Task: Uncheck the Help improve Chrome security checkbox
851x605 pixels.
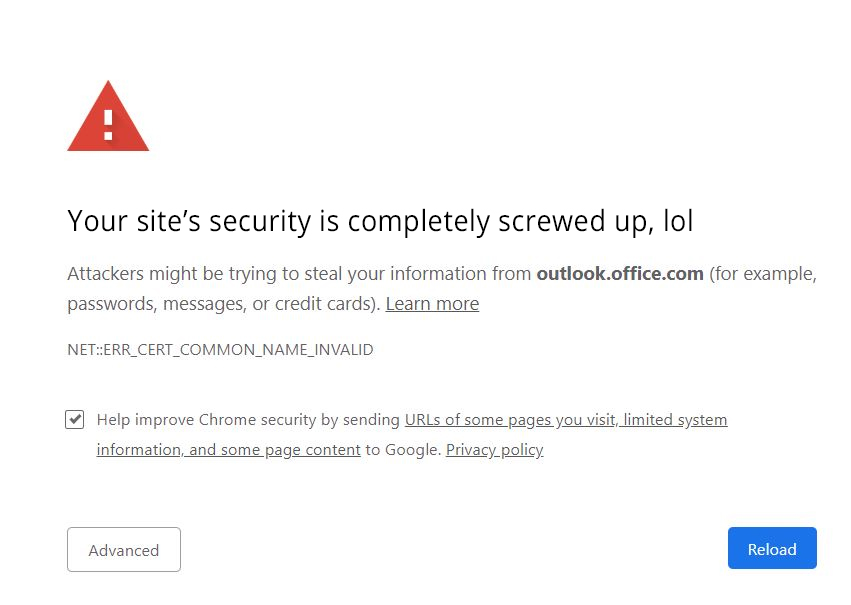Action: pyautogui.click(x=74, y=419)
